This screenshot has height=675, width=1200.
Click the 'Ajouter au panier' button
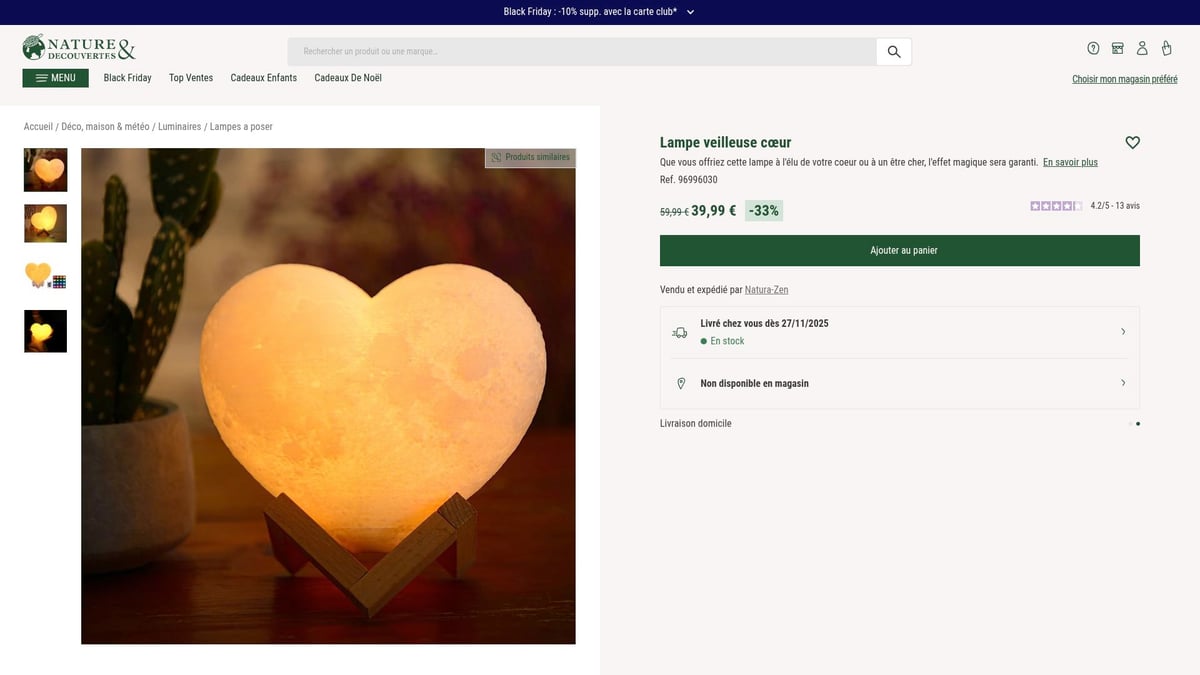[898, 250]
